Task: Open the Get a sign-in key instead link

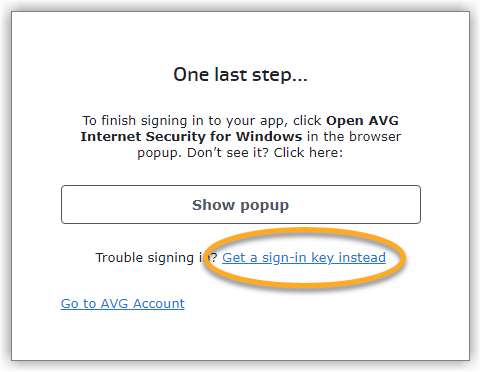Action: pos(304,258)
